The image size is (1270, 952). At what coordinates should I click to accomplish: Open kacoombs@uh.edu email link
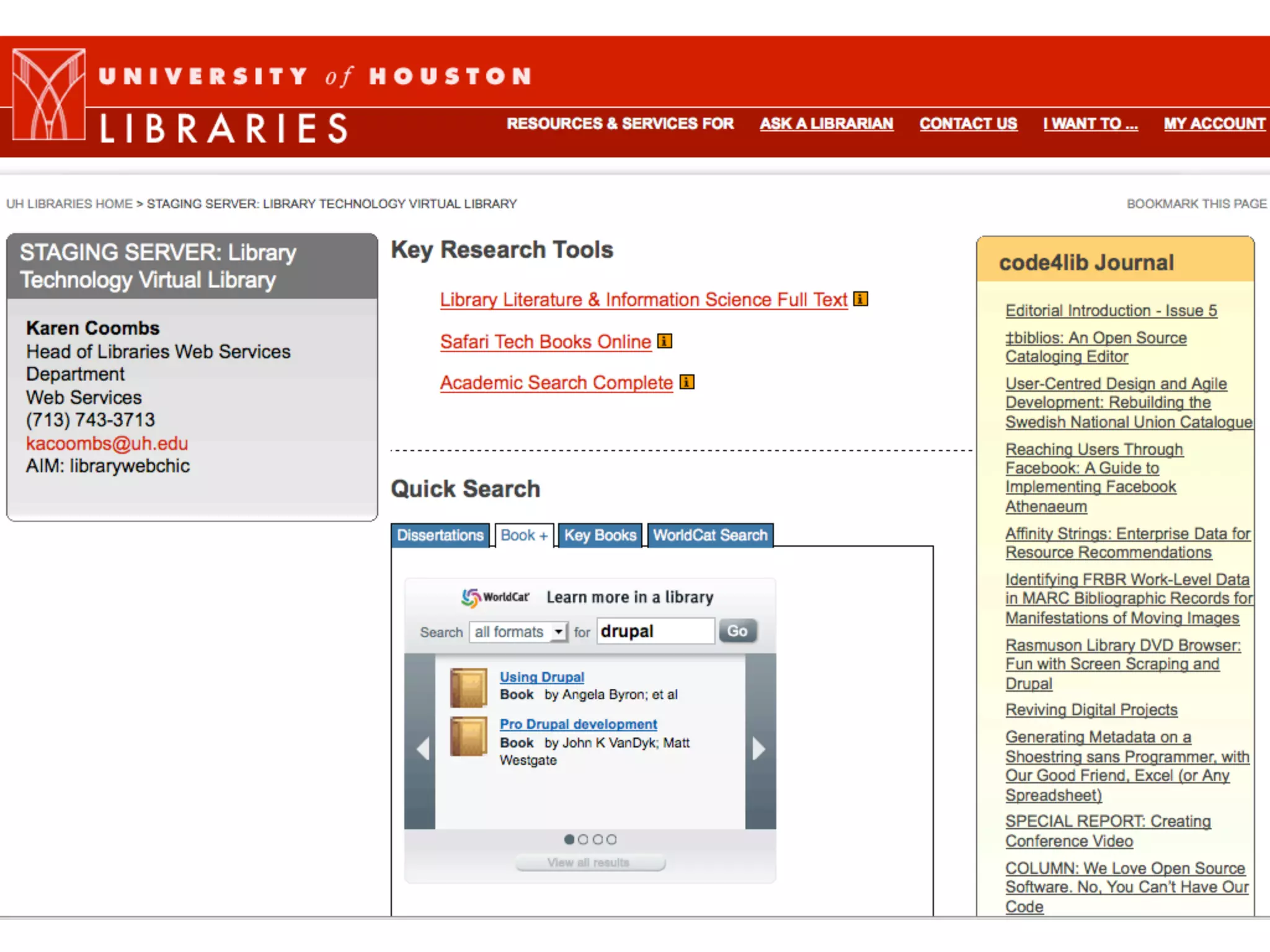click(107, 443)
